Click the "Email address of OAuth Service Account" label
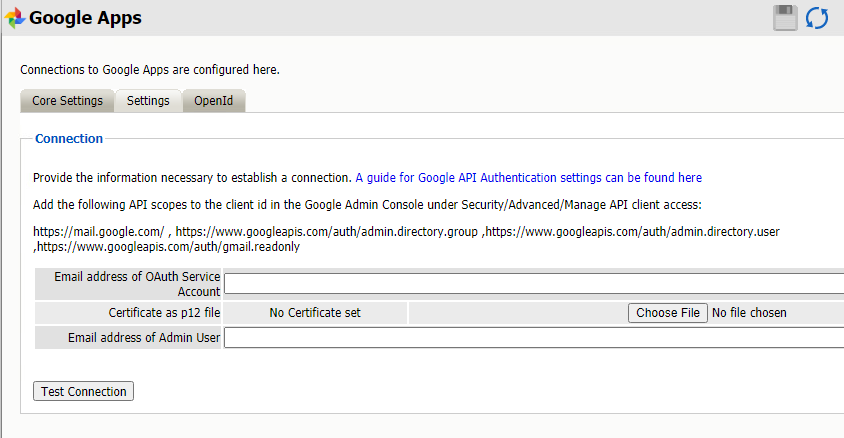The width and height of the screenshot is (844, 438). click(137, 283)
